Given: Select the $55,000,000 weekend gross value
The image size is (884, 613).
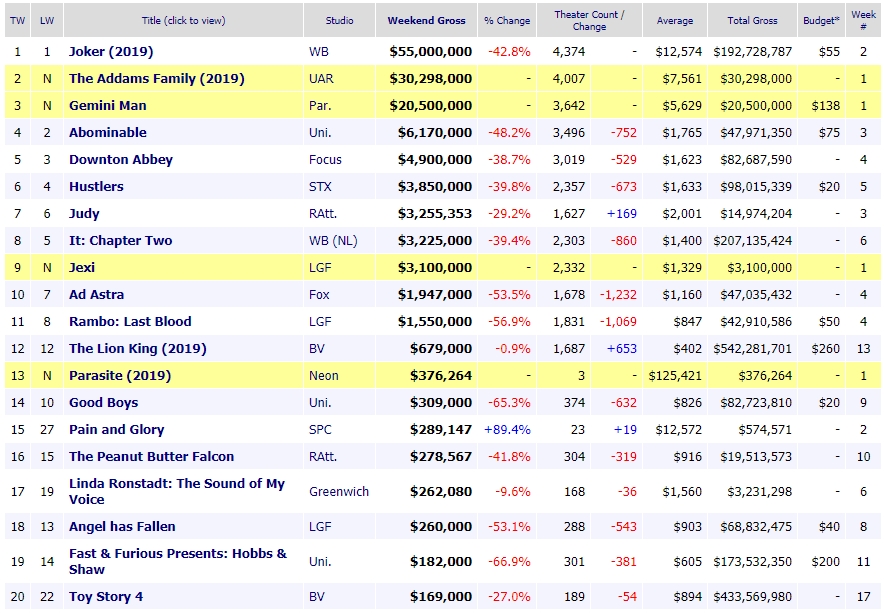Looking at the screenshot, I should click(x=430, y=52).
